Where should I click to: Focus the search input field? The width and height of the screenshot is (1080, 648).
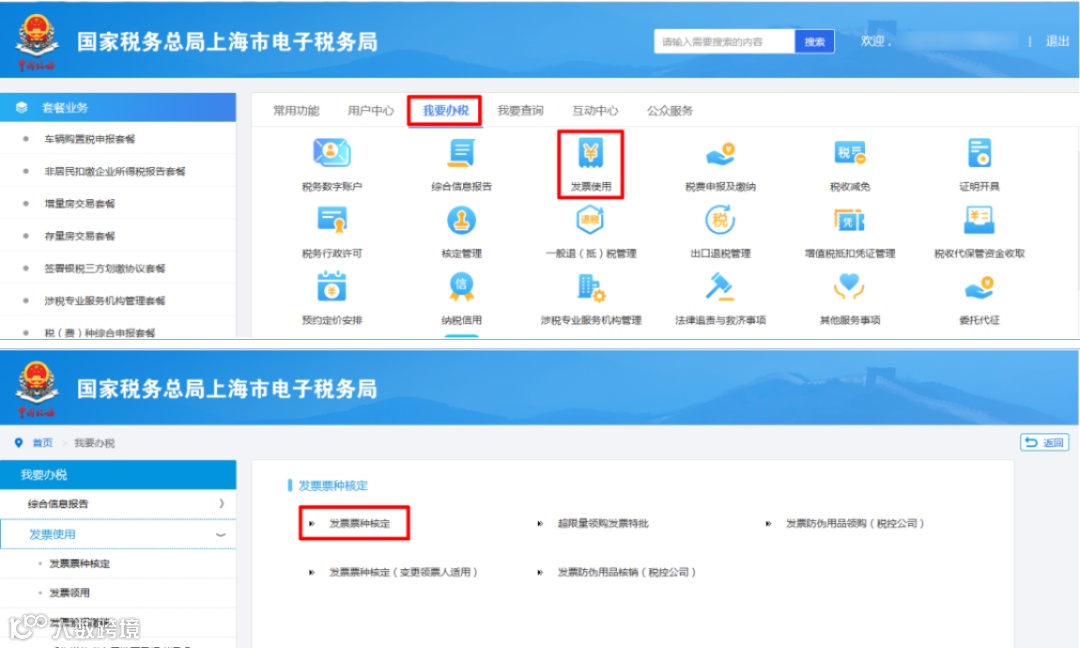coord(724,41)
